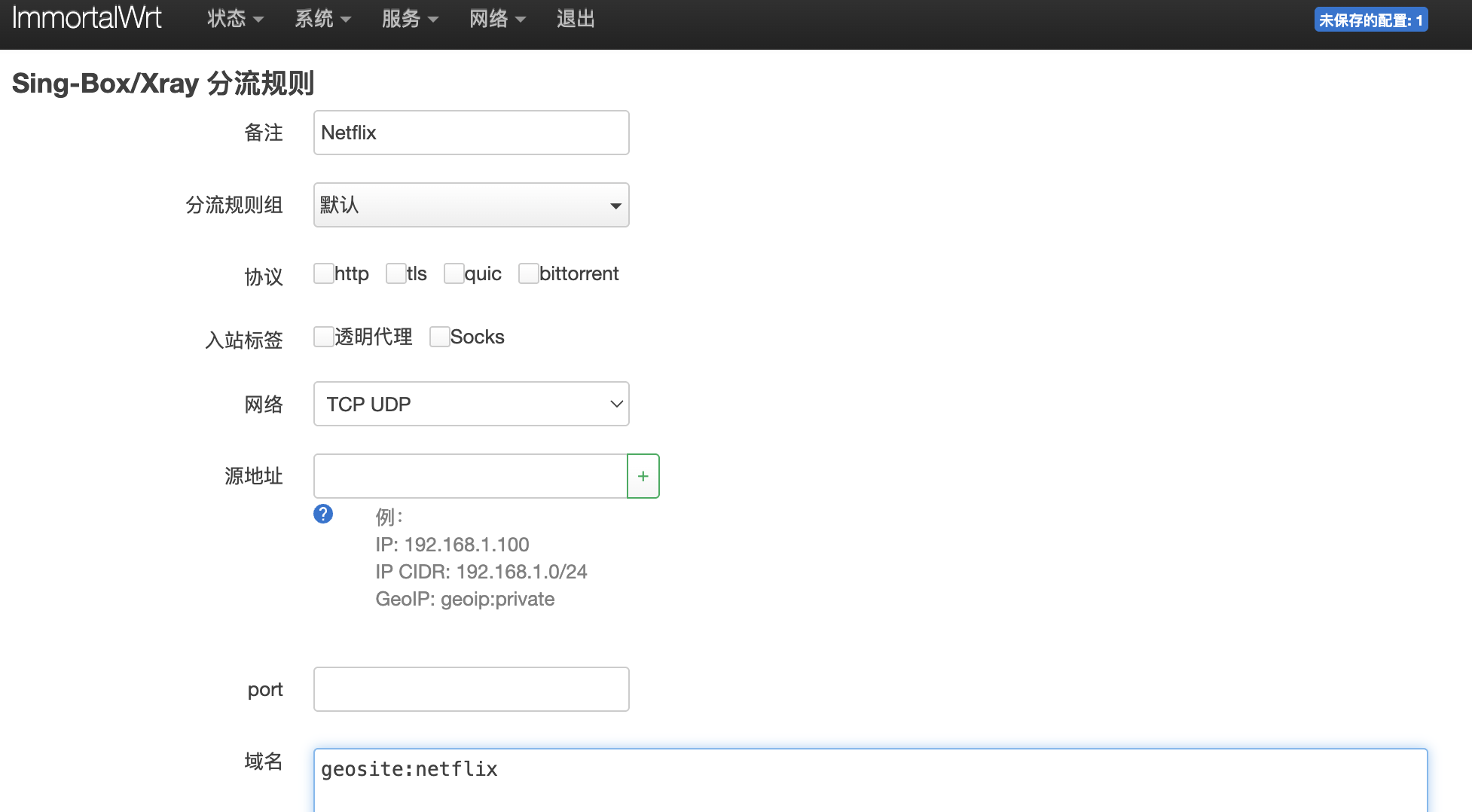Image resolution: width=1472 pixels, height=812 pixels.
Task: Open the 状态 menu
Action: tap(235, 19)
